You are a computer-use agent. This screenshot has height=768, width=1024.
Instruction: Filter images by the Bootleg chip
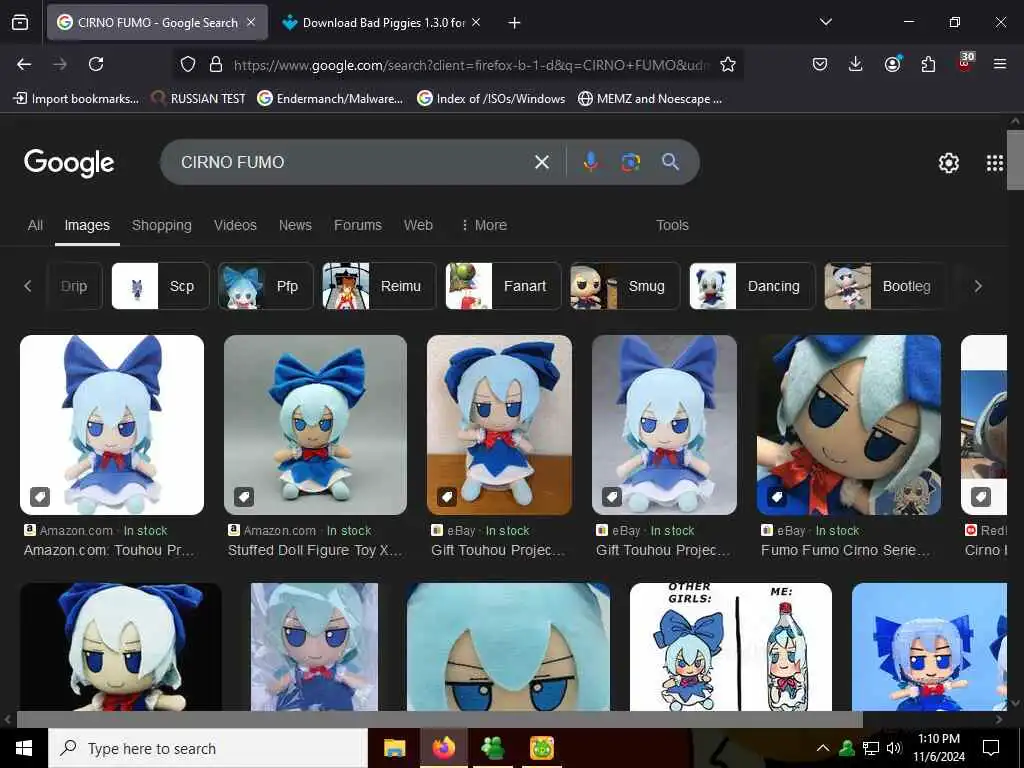(885, 286)
